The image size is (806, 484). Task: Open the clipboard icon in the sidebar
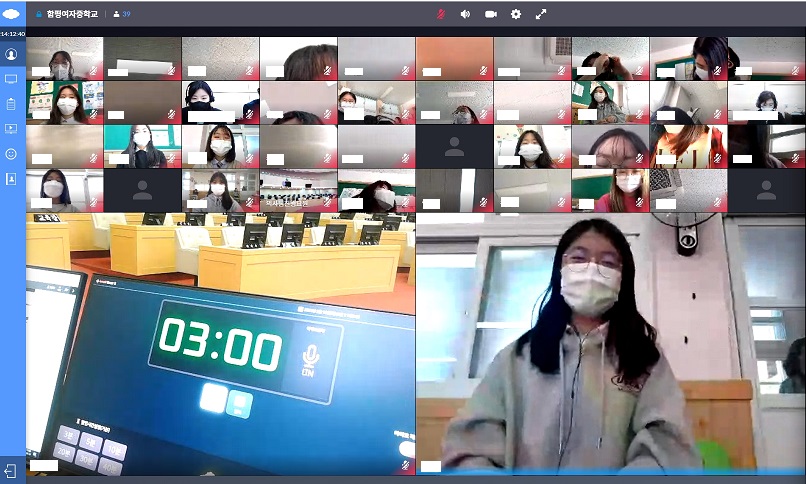(x=11, y=104)
